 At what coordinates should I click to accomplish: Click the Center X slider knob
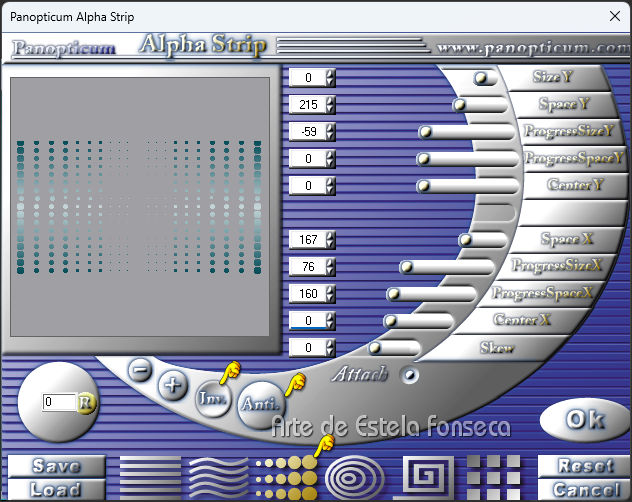(x=390, y=321)
